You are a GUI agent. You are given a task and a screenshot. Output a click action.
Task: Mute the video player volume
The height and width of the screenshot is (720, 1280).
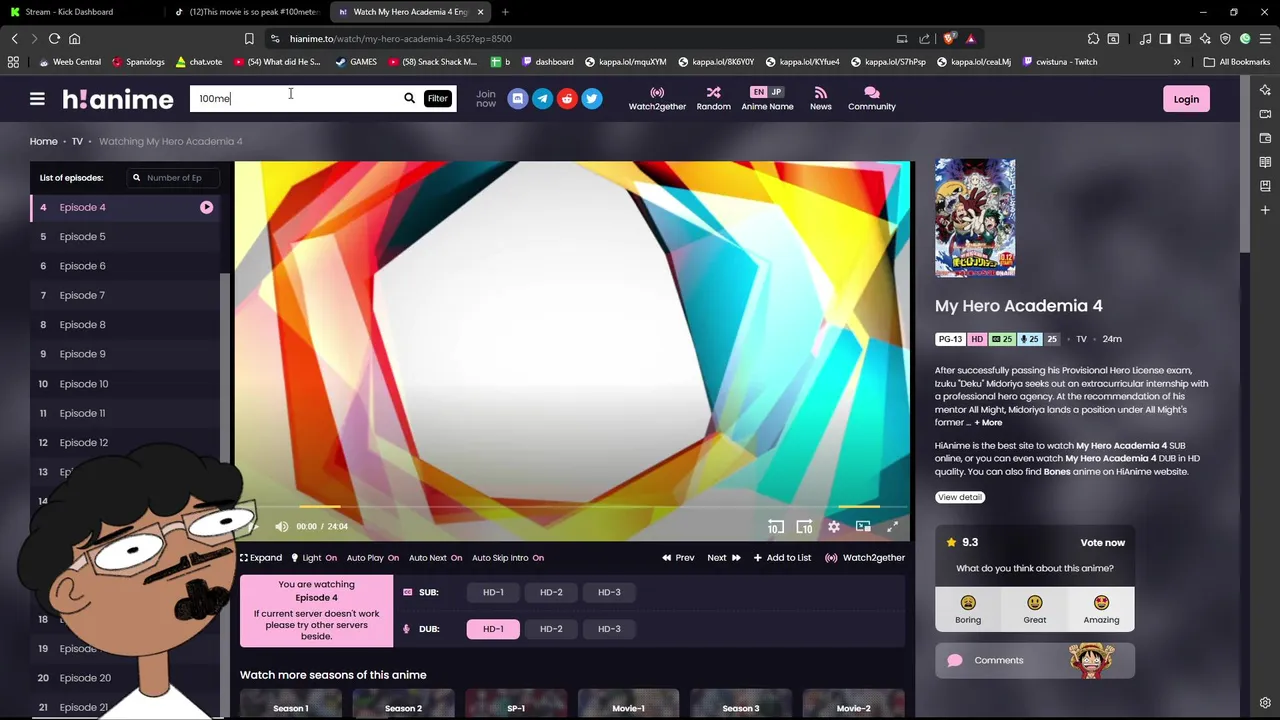click(x=282, y=526)
